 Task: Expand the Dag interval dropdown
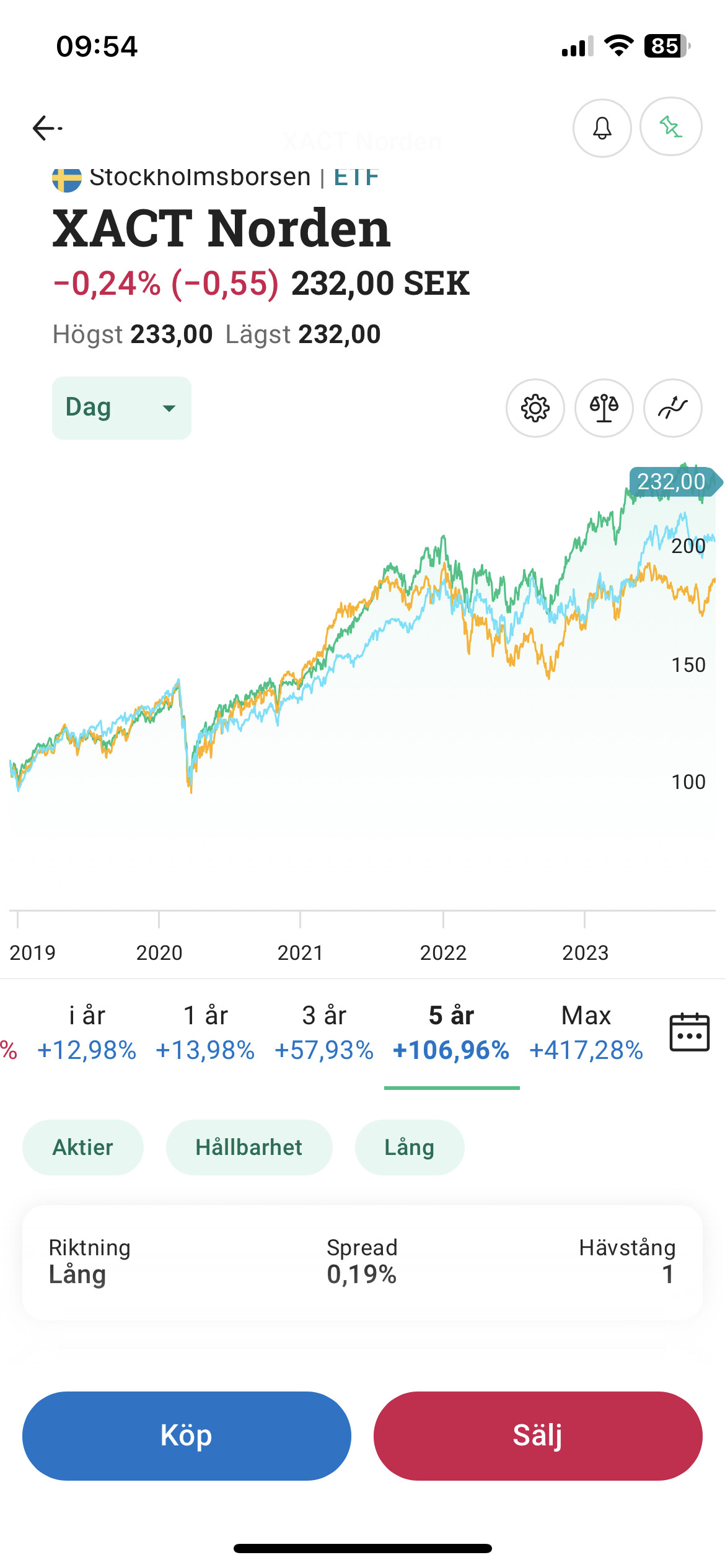[x=121, y=408]
